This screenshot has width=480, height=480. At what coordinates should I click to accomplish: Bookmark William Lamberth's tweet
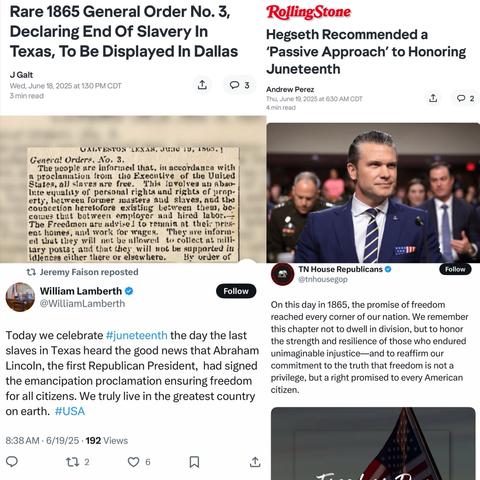click(x=194, y=462)
